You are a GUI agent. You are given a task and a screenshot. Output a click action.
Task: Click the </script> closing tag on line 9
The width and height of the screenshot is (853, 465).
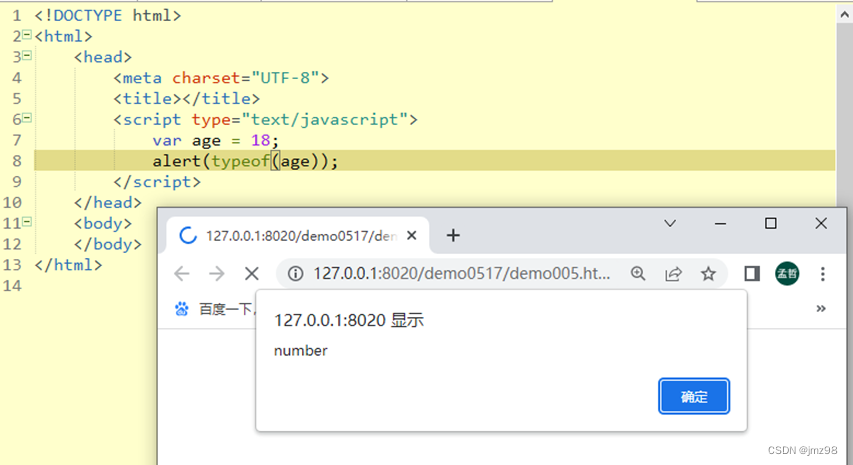point(157,182)
